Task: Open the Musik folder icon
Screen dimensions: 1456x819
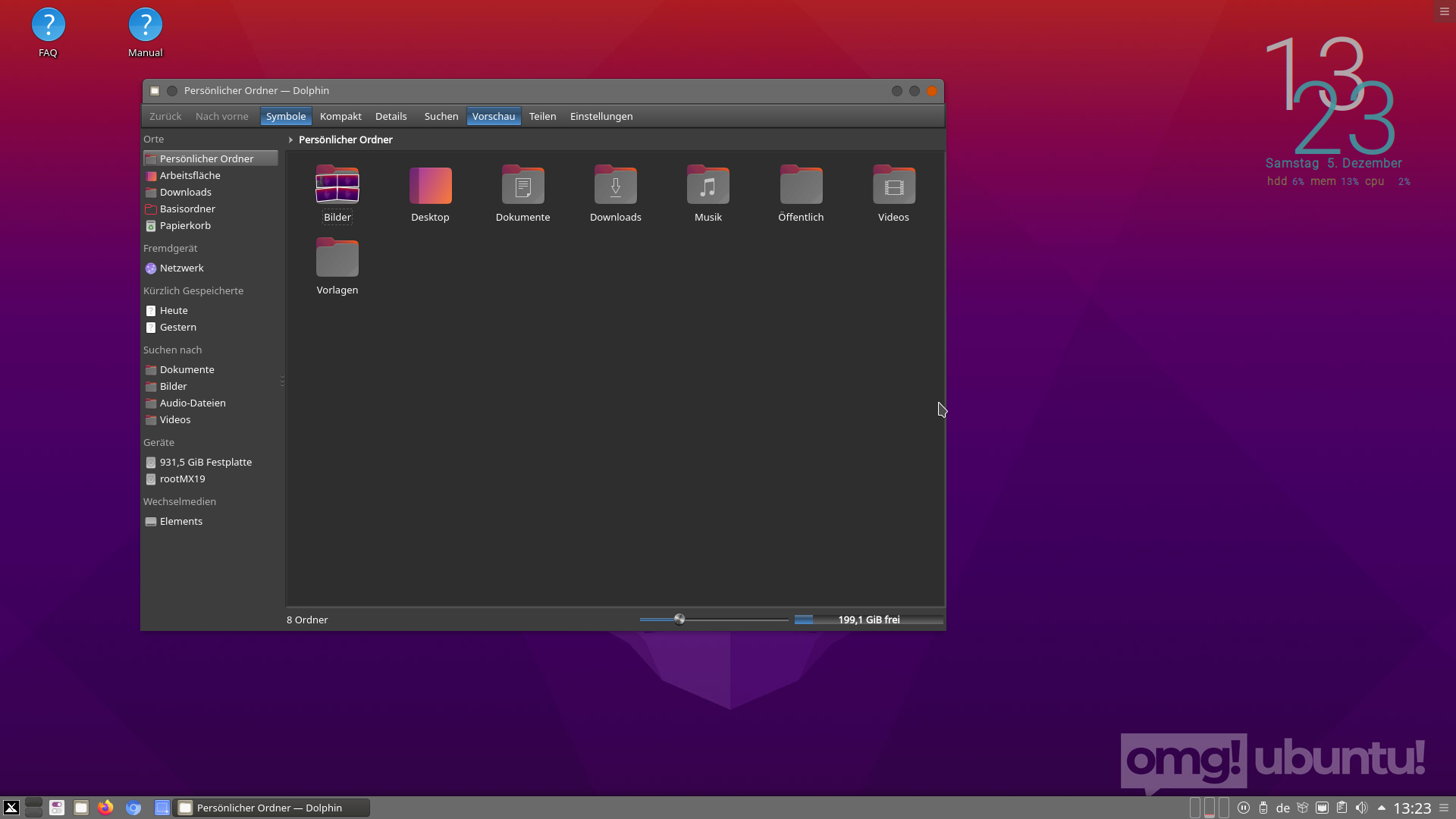Action: 708,186
